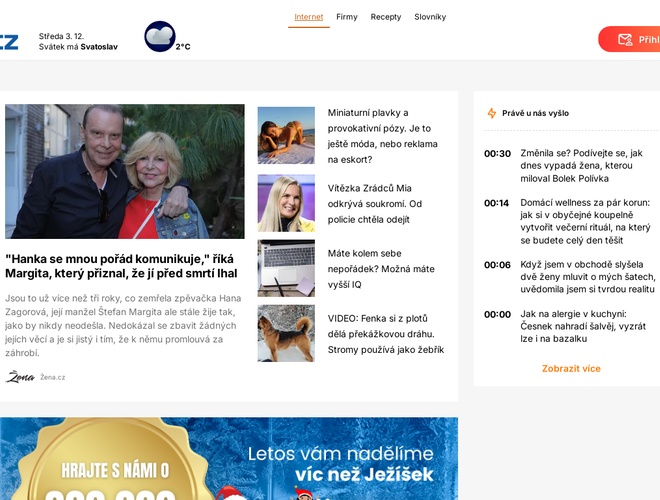Switch to the Firmy tab
This screenshot has width=660, height=500.
(x=347, y=17)
